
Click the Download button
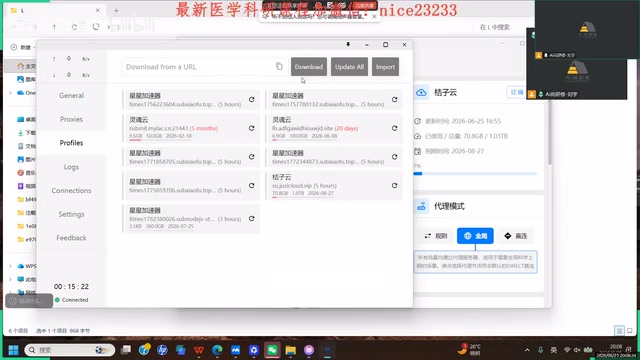(x=309, y=67)
